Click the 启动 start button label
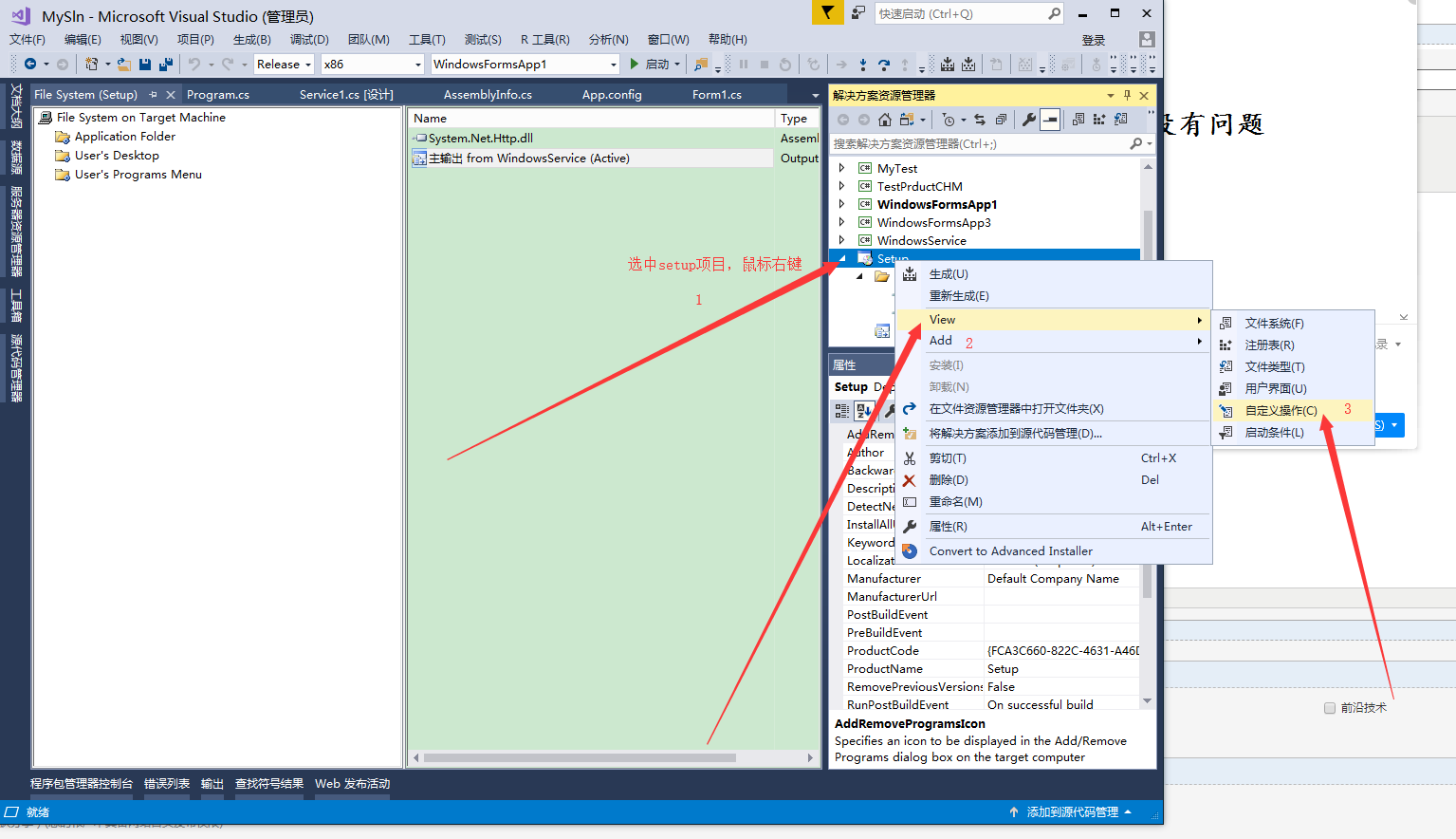The width and height of the screenshot is (1456, 839). 657,65
